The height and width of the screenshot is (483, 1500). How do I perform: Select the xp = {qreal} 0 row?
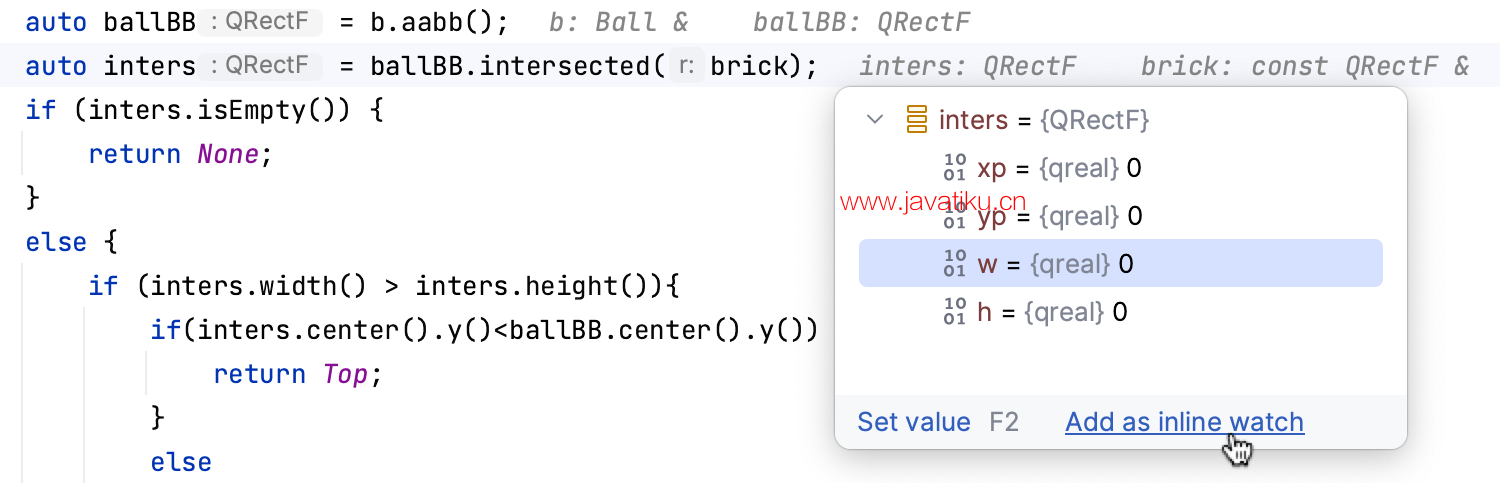[1120, 168]
